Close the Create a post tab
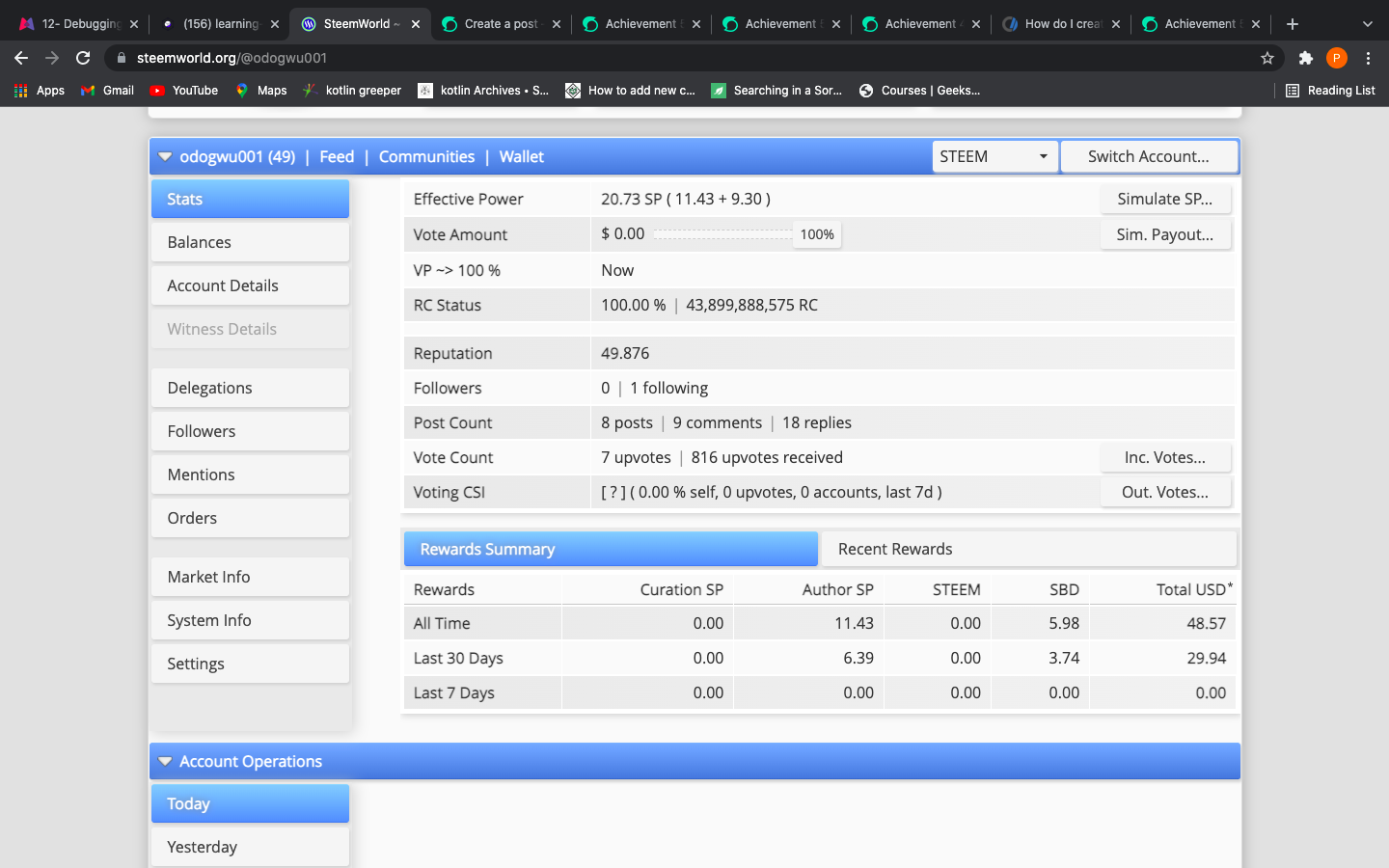Viewport: 1389px width, 868px height. click(557, 24)
